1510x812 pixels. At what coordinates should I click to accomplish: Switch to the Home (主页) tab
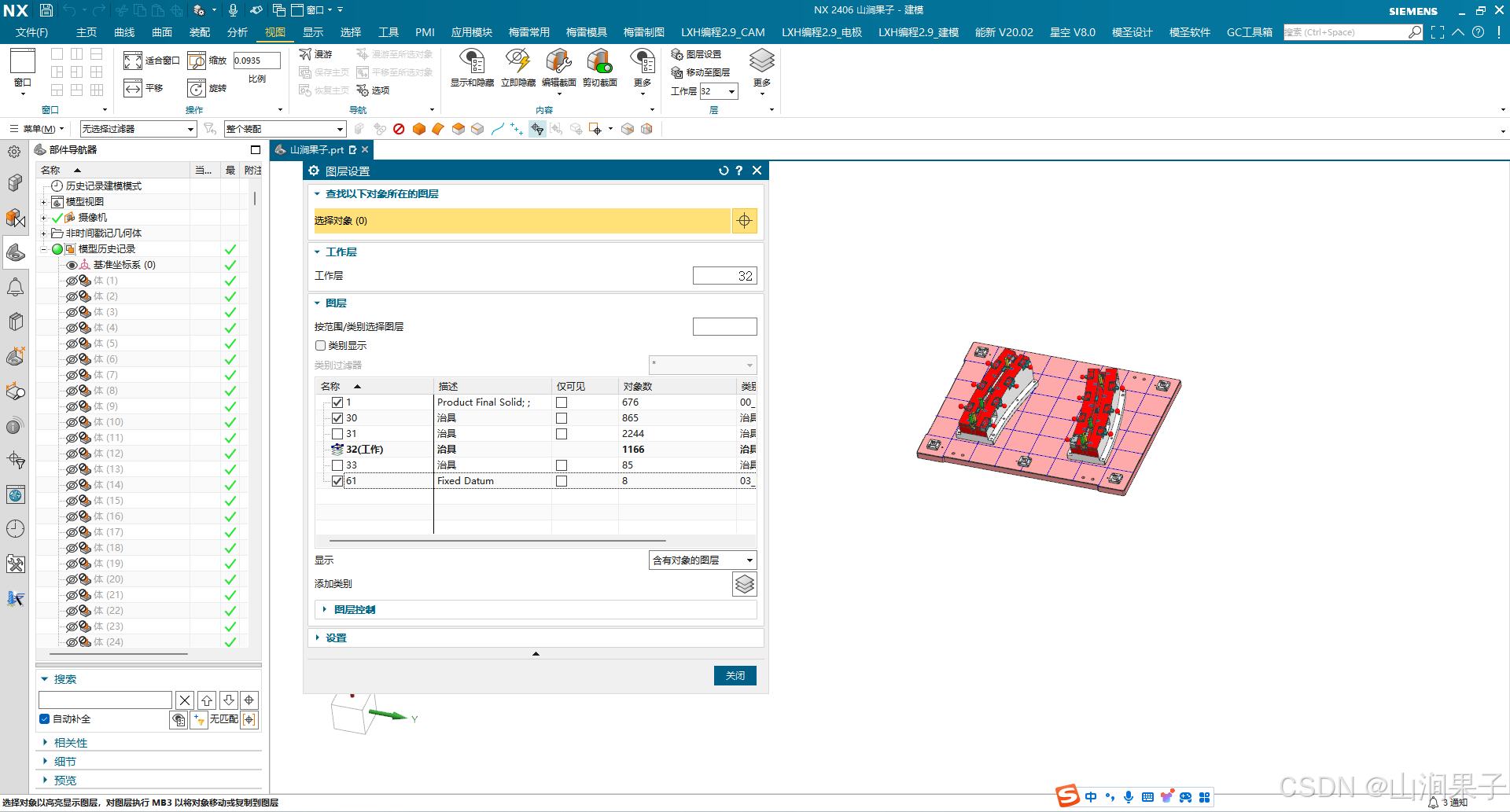tap(87, 32)
